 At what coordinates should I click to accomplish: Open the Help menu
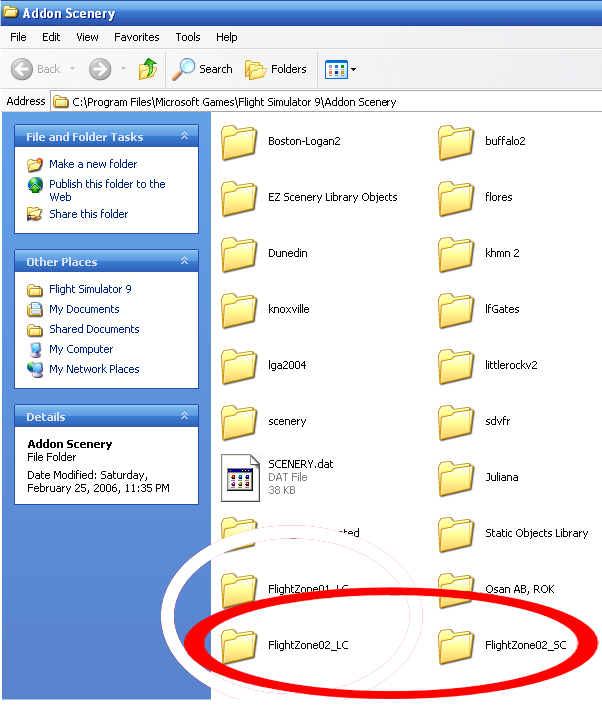click(226, 37)
